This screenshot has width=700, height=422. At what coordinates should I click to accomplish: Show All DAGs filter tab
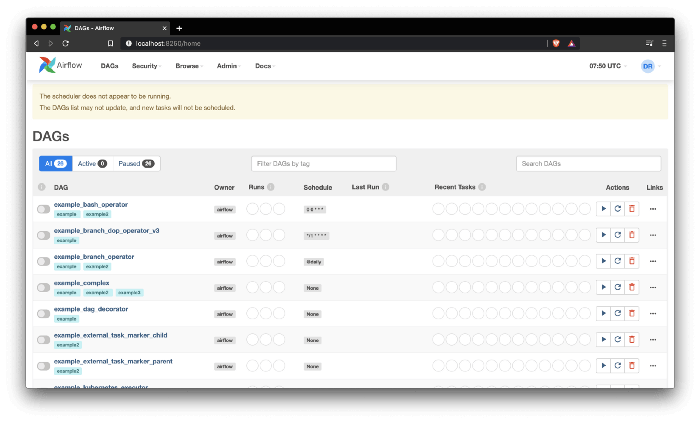[x=55, y=163]
